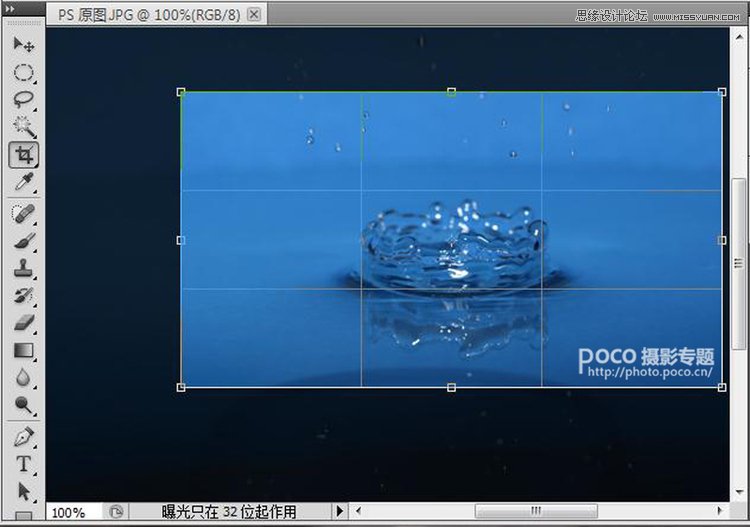Select the Gradient tool
Viewport: 750px width, 527px height.
pyautogui.click(x=23, y=351)
